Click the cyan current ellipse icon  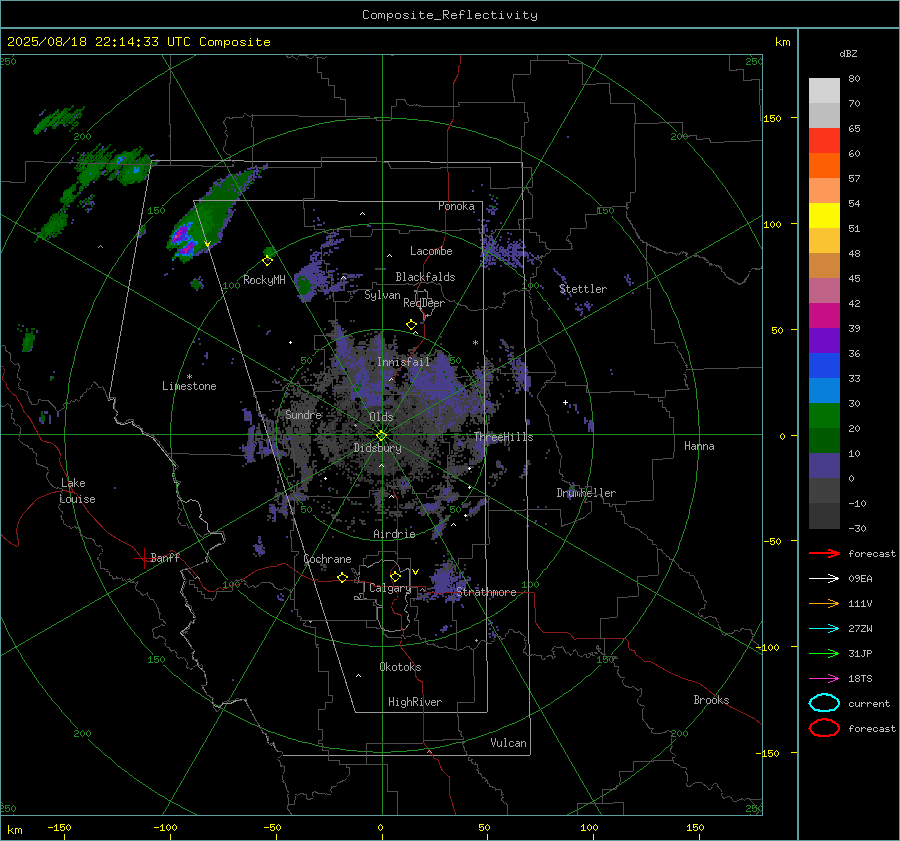tap(824, 703)
